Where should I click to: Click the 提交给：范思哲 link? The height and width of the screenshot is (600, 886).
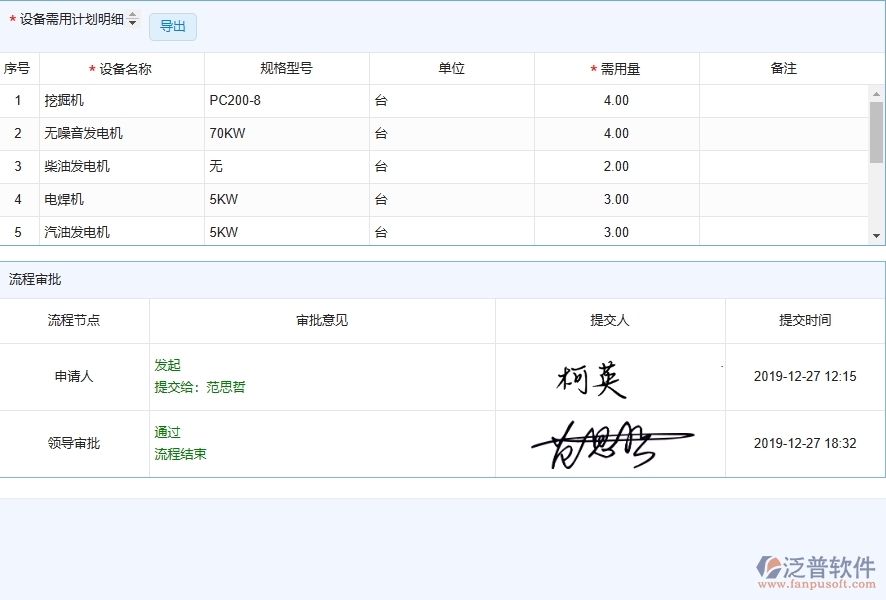[198, 388]
